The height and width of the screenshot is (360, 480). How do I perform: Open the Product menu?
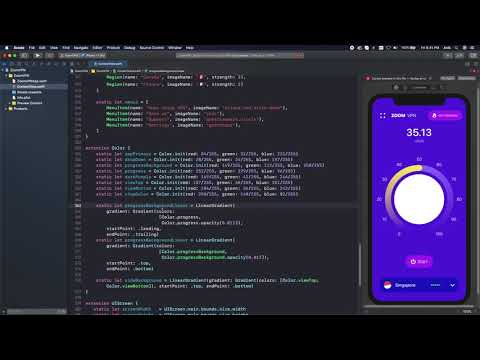[113, 48]
